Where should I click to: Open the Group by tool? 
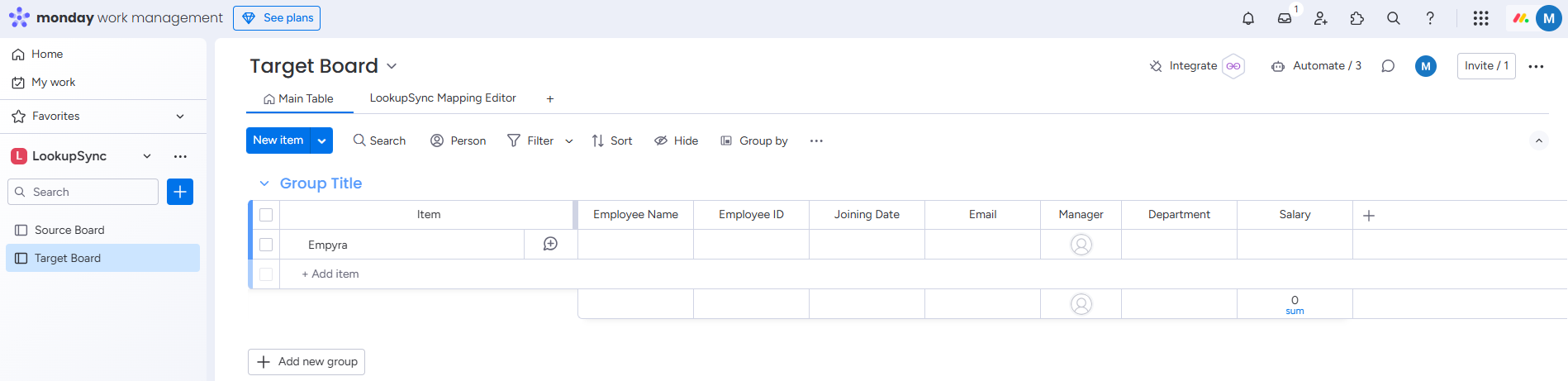[753, 140]
